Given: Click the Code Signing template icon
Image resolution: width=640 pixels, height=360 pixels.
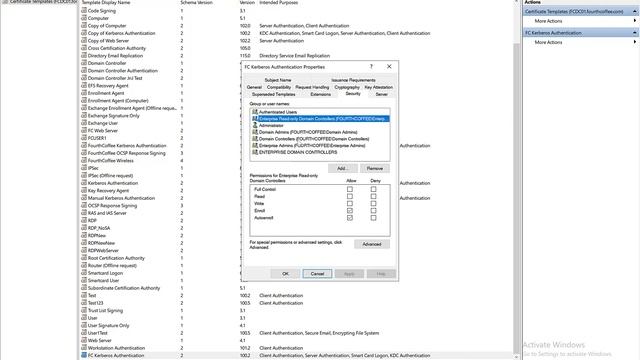Looking at the screenshot, I should (x=84, y=11).
